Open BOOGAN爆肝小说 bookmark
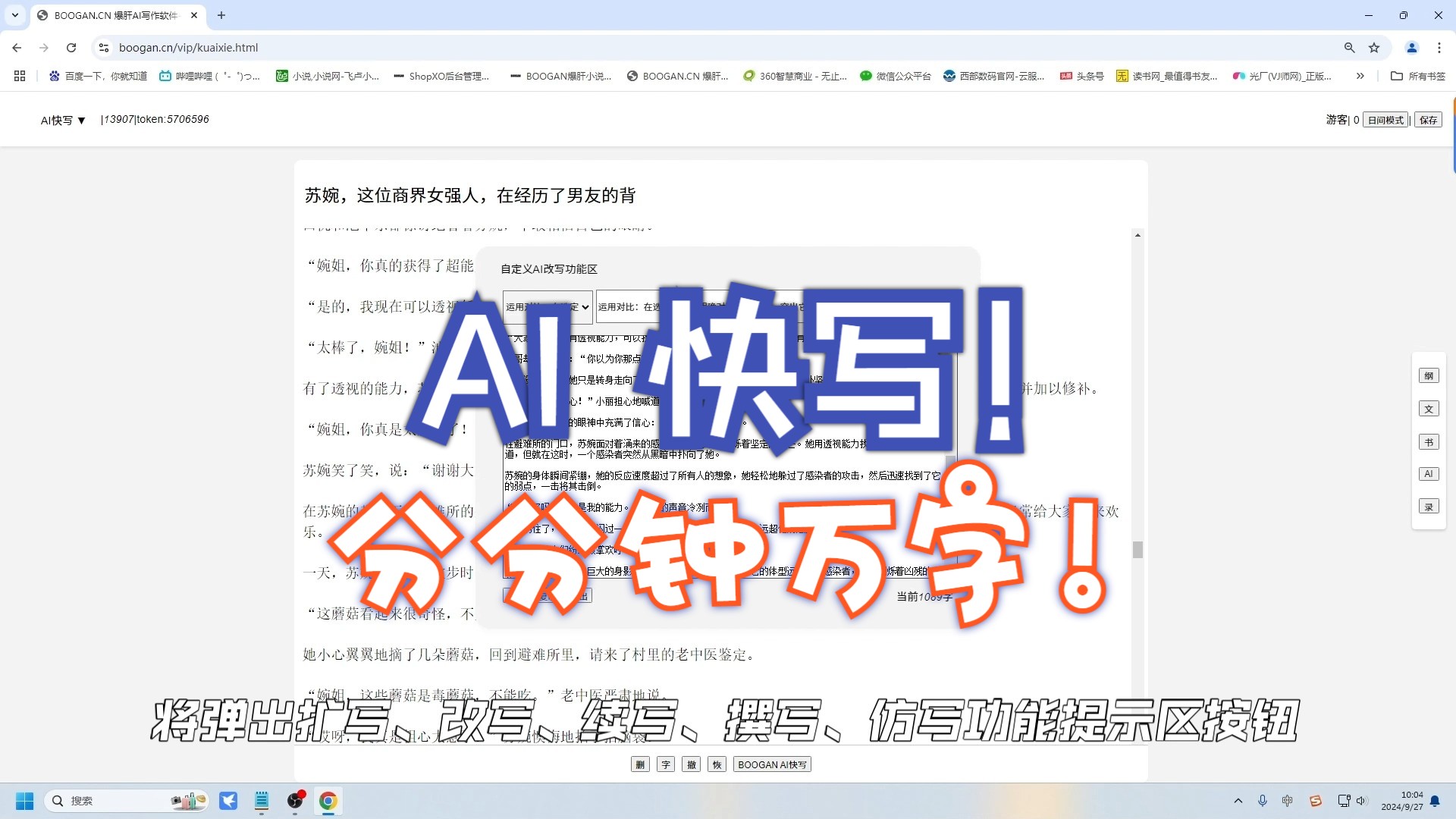 pyautogui.click(x=560, y=76)
